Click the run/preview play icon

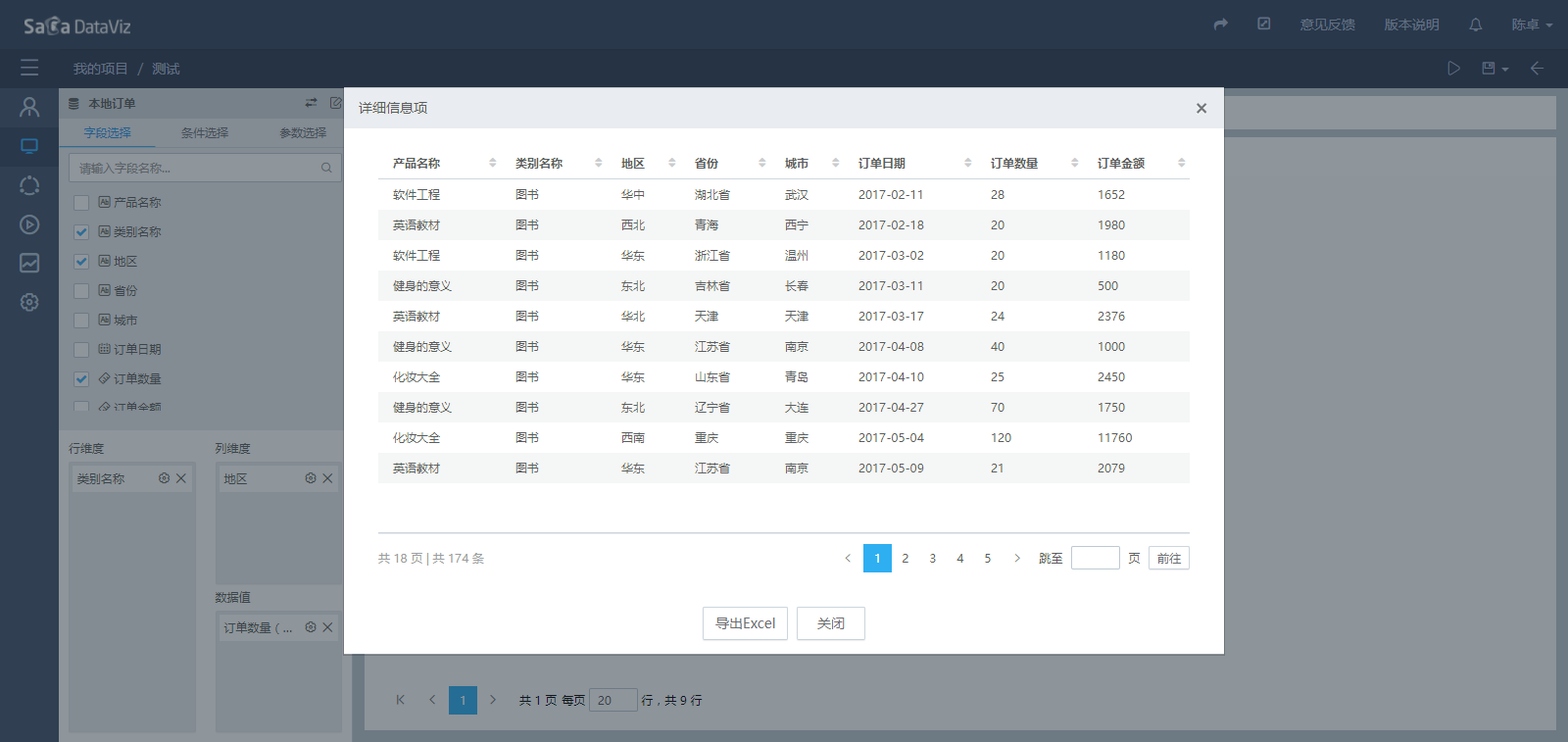(x=1453, y=68)
